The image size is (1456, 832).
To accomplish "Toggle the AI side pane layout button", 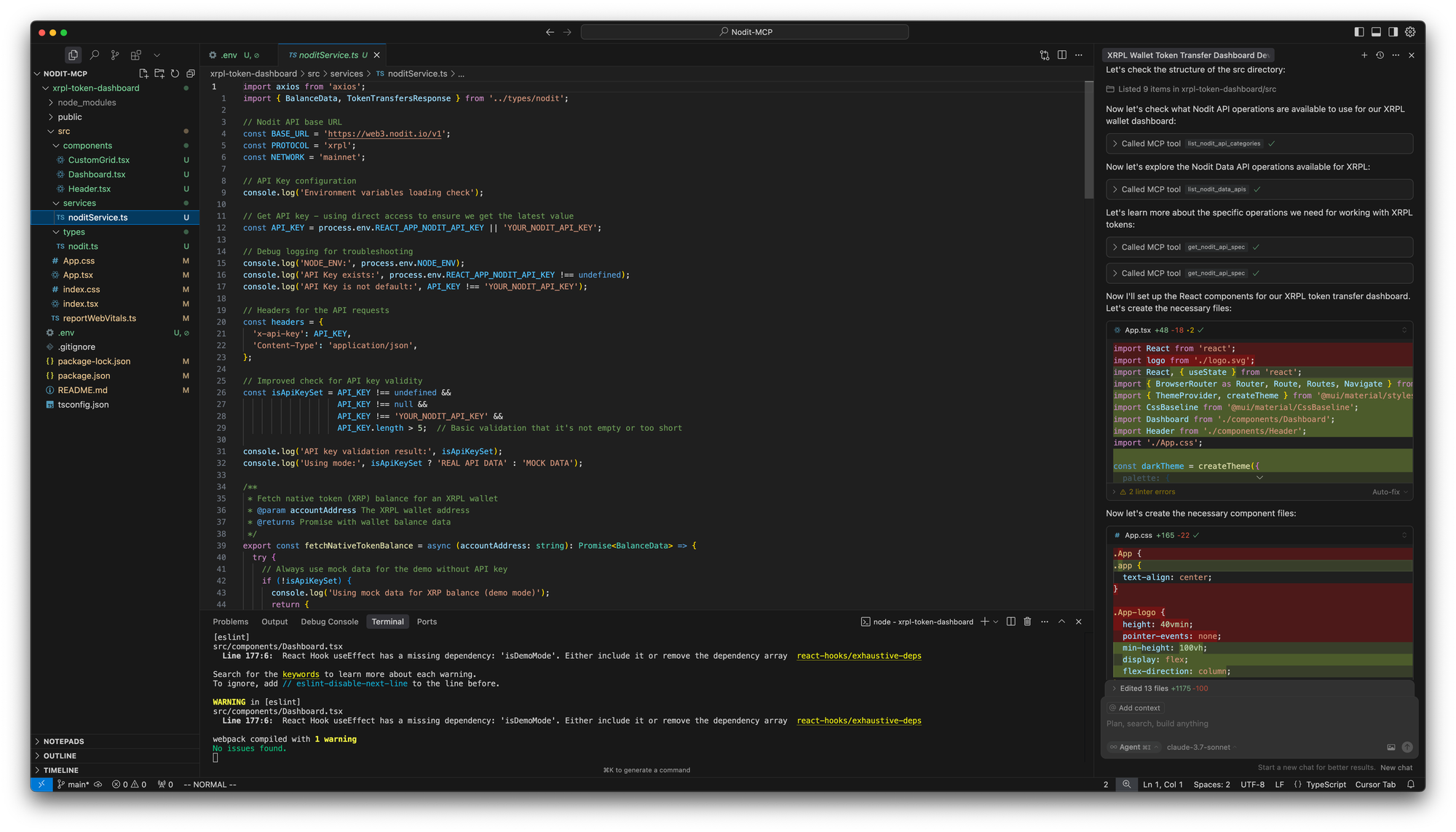I will click(1393, 32).
